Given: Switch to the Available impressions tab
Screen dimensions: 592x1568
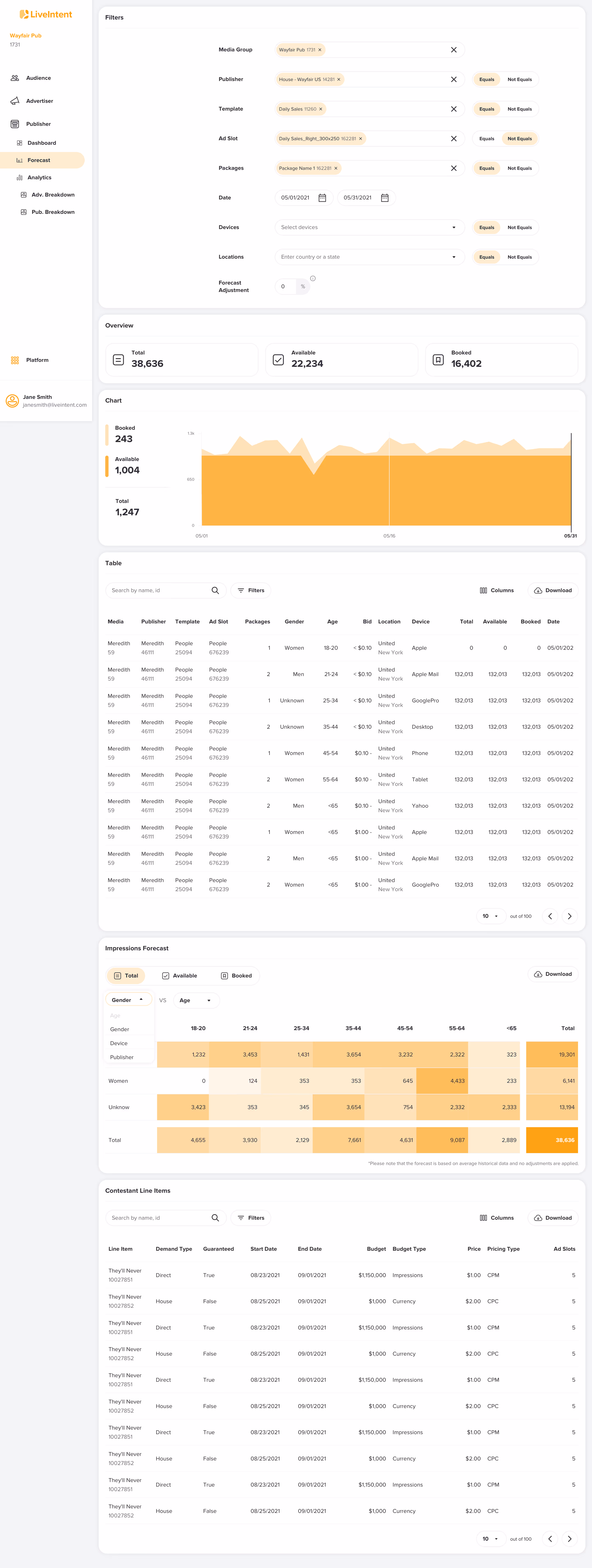Looking at the screenshot, I should [179, 976].
